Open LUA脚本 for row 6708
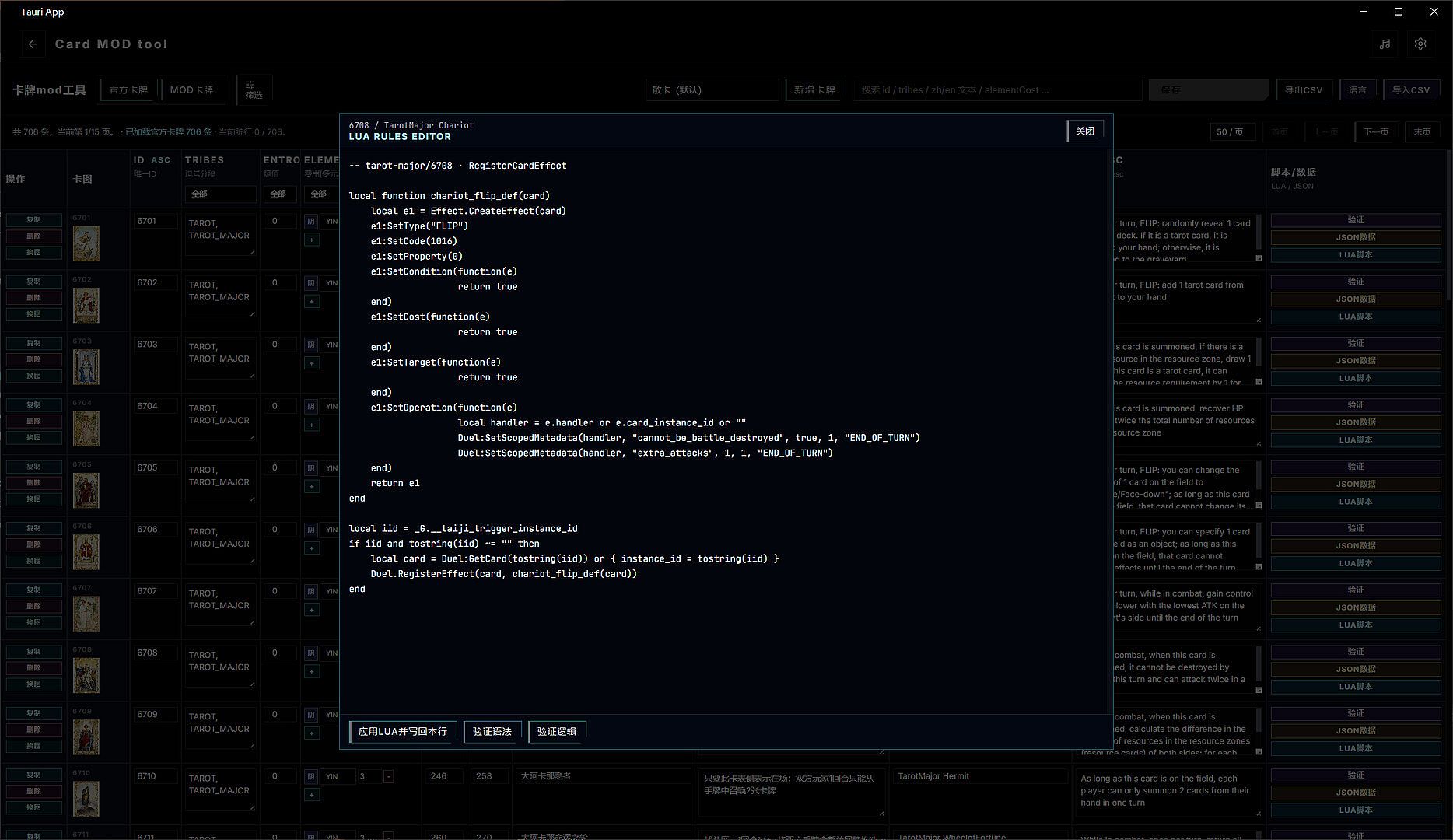The image size is (1453, 840). point(1356,687)
